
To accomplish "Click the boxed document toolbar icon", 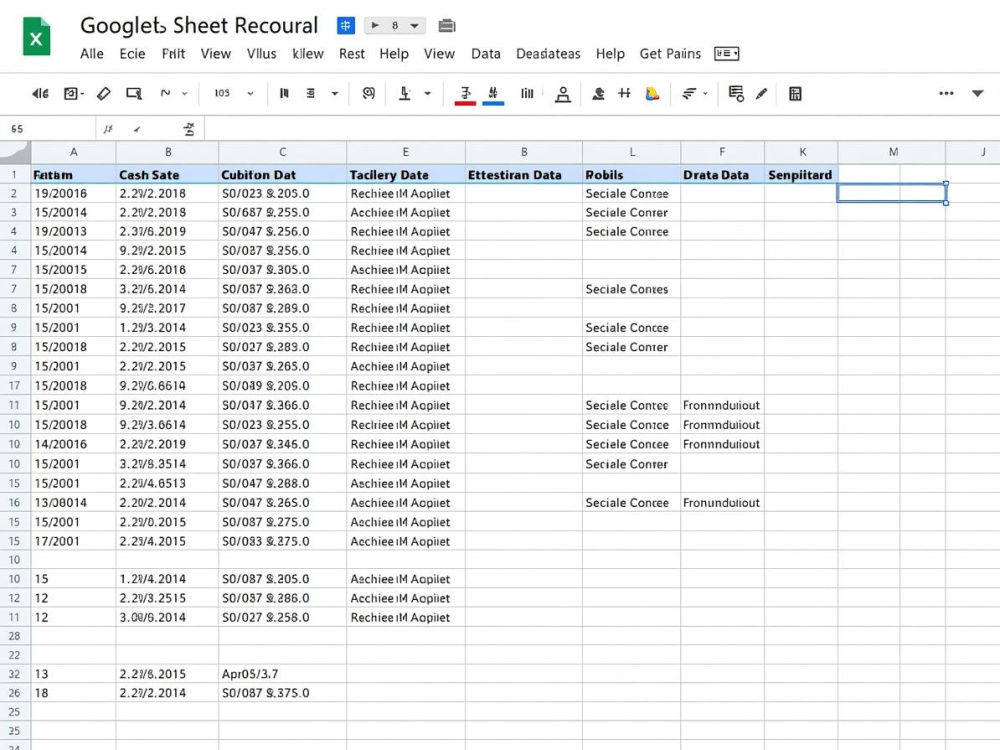I will [71, 94].
